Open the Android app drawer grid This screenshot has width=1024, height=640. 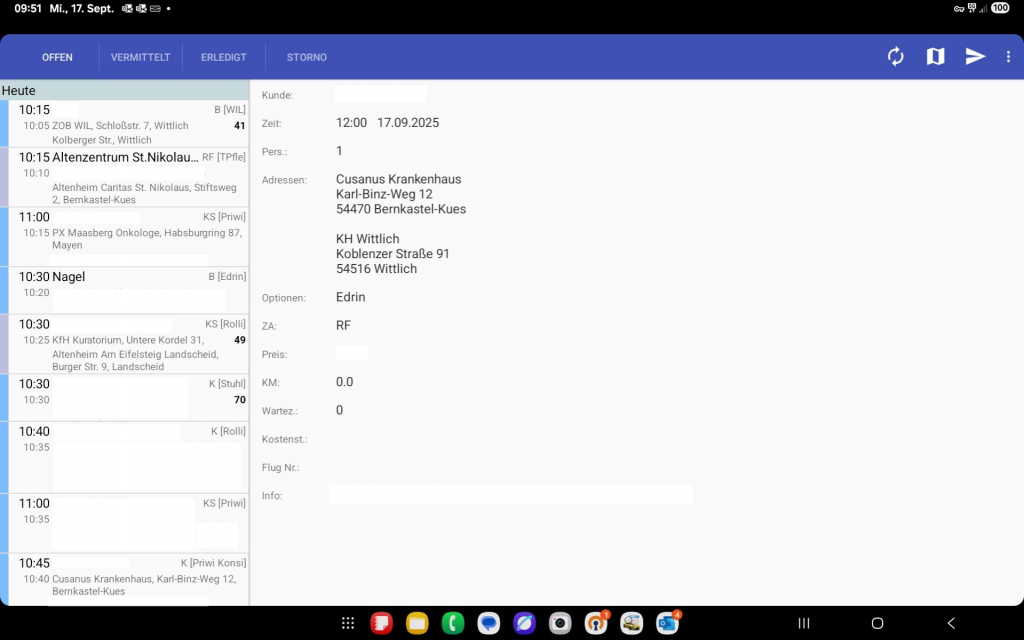click(347, 623)
